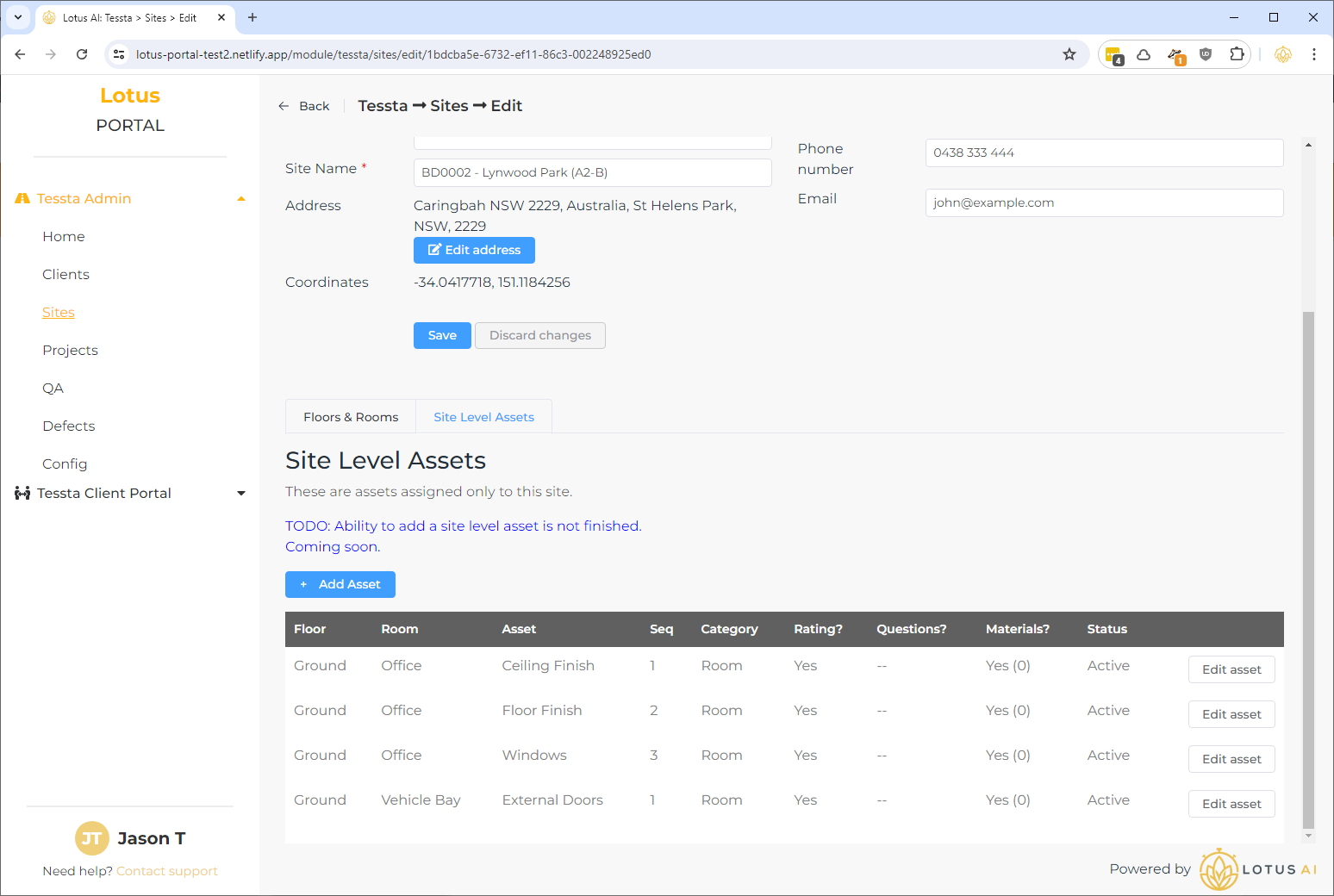Click the Lotus extension icon in toolbar

[x=1283, y=54]
